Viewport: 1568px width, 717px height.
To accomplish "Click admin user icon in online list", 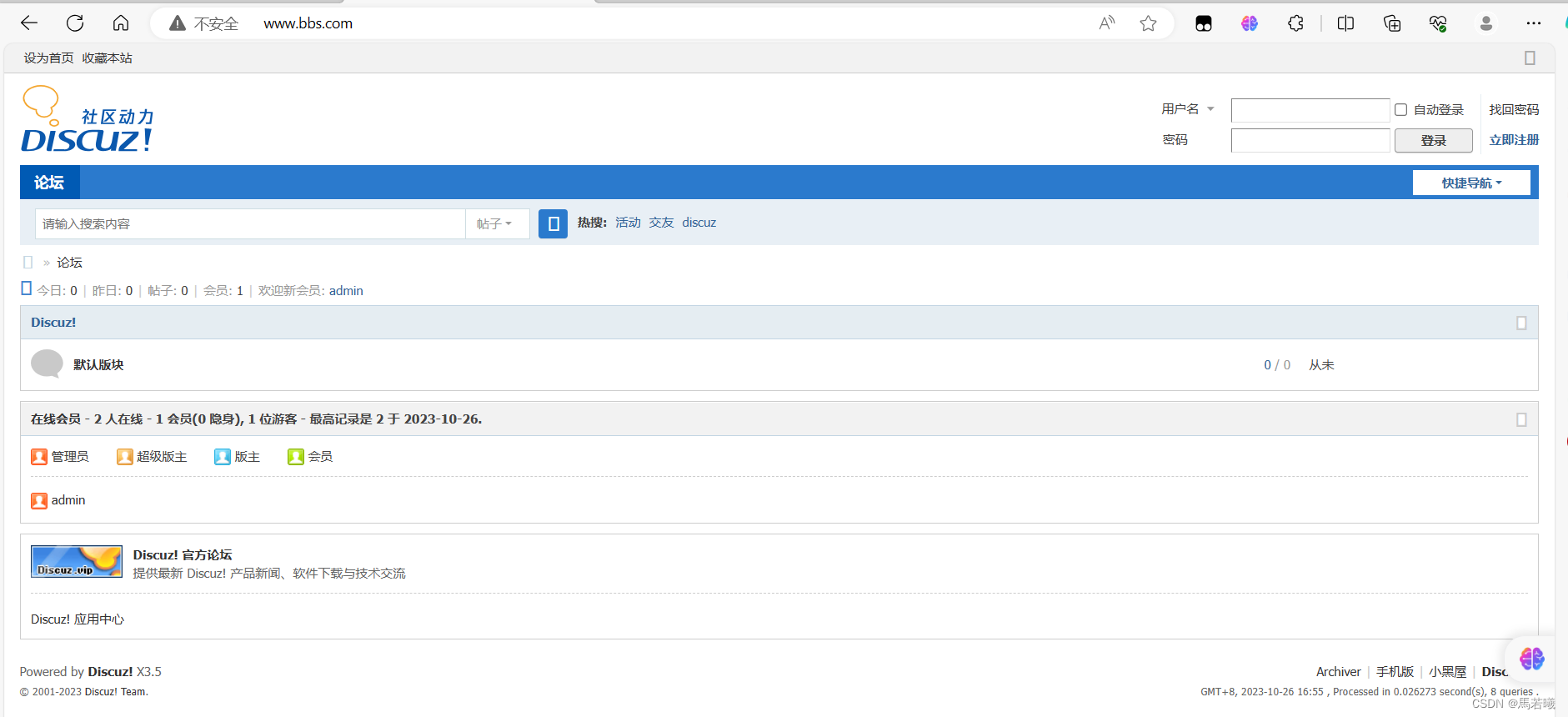I will pyautogui.click(x=39, y=501).
